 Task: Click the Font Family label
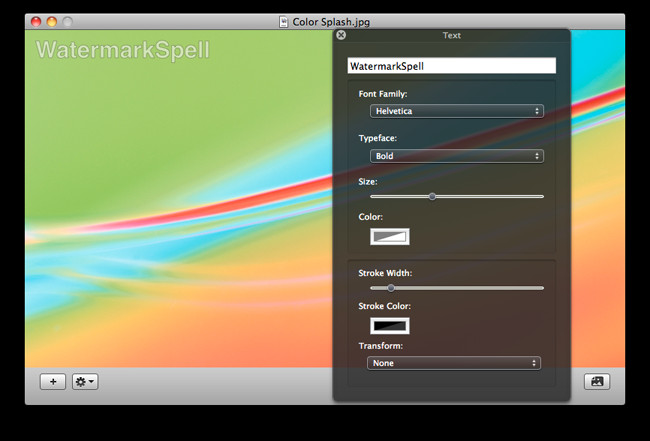[383, 94]
